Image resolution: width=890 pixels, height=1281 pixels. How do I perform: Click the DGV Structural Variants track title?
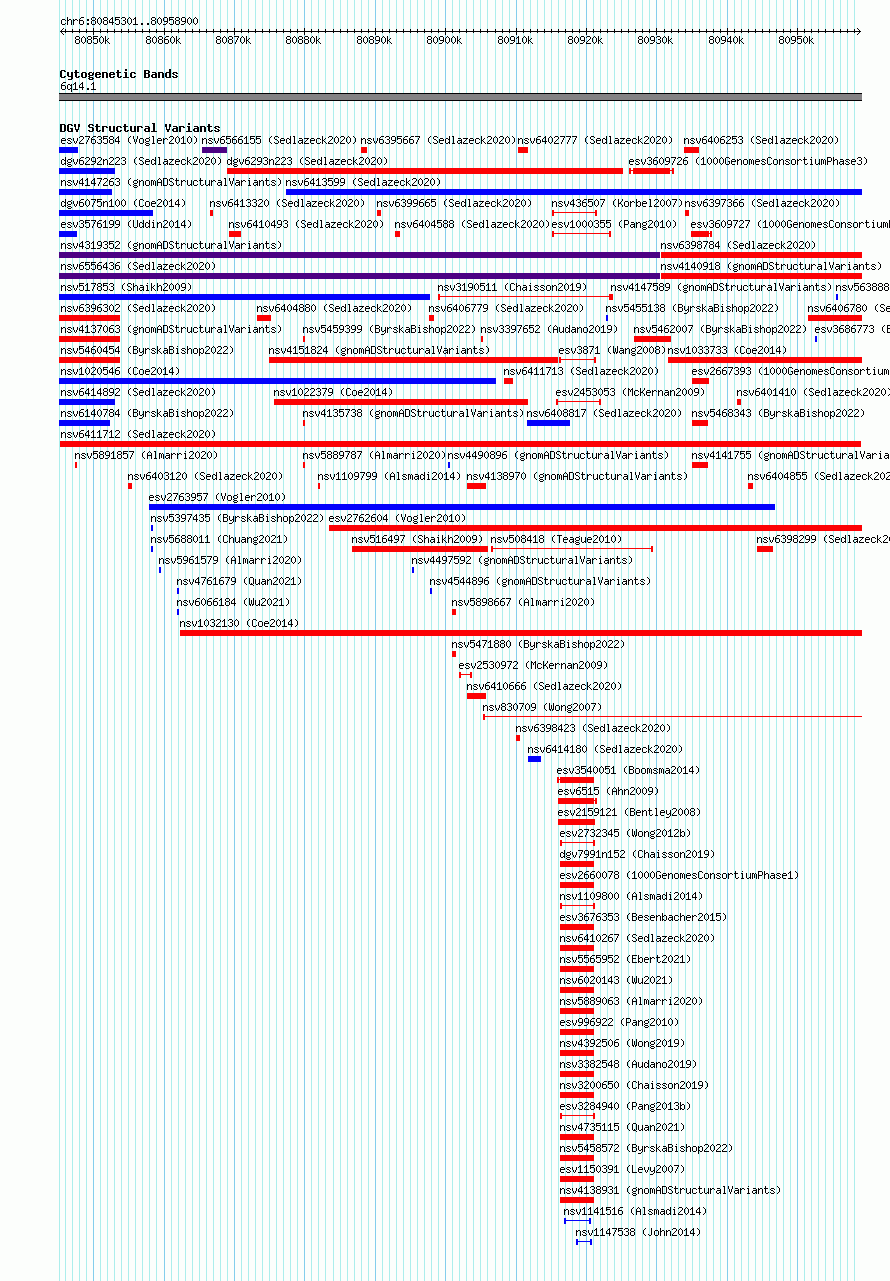point(140,128)
